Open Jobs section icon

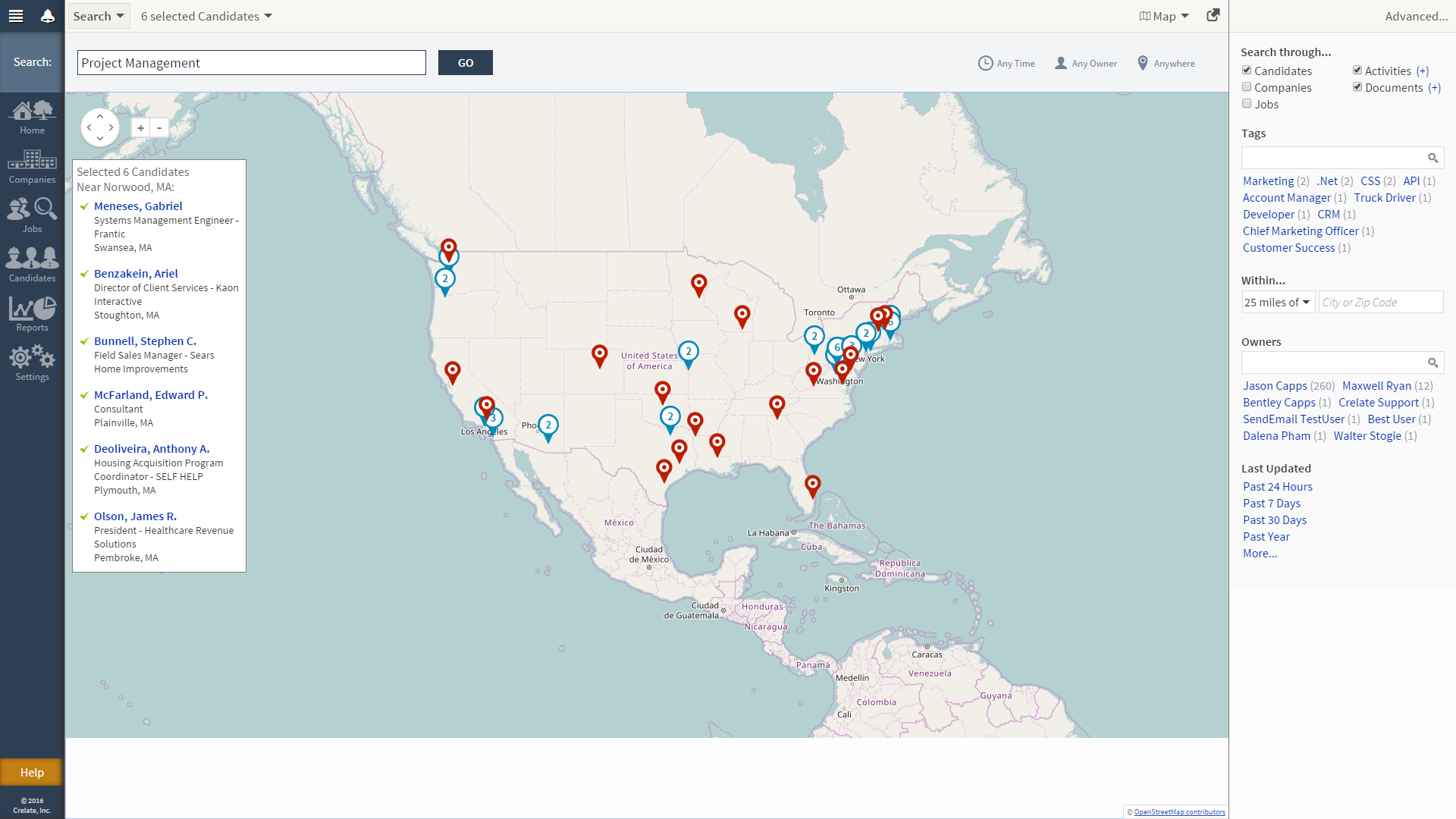click(32, 215)
